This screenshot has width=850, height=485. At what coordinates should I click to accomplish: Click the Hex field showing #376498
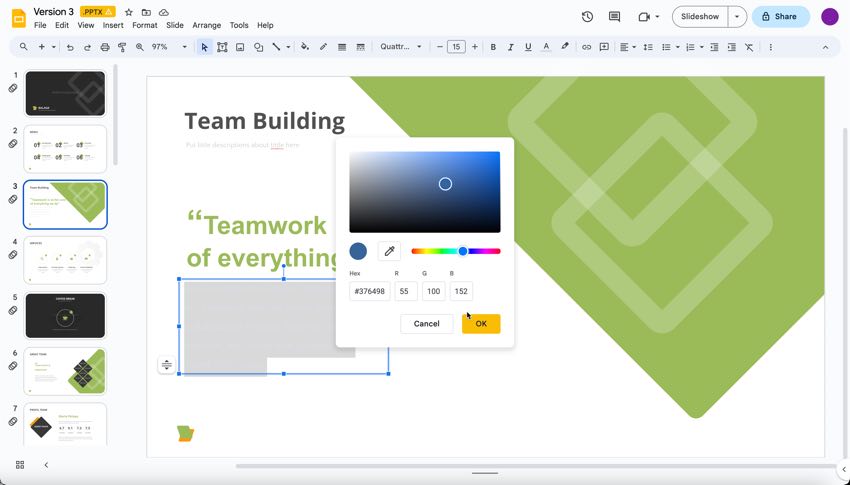coord(370,291)
